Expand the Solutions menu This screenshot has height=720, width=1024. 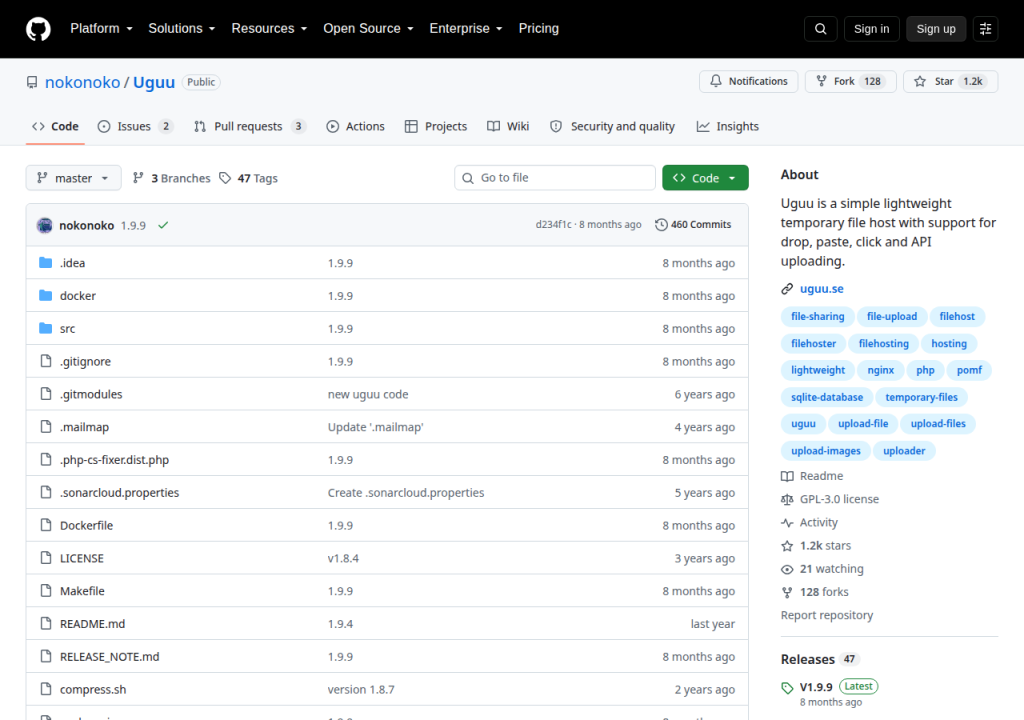click(x=182, y=29)
